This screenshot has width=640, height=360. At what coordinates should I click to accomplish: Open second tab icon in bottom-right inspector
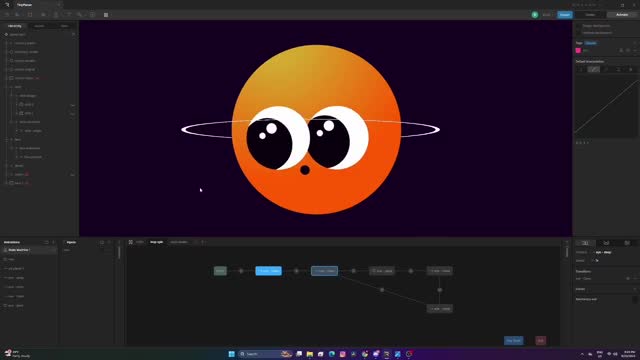[x=606, y=243]
